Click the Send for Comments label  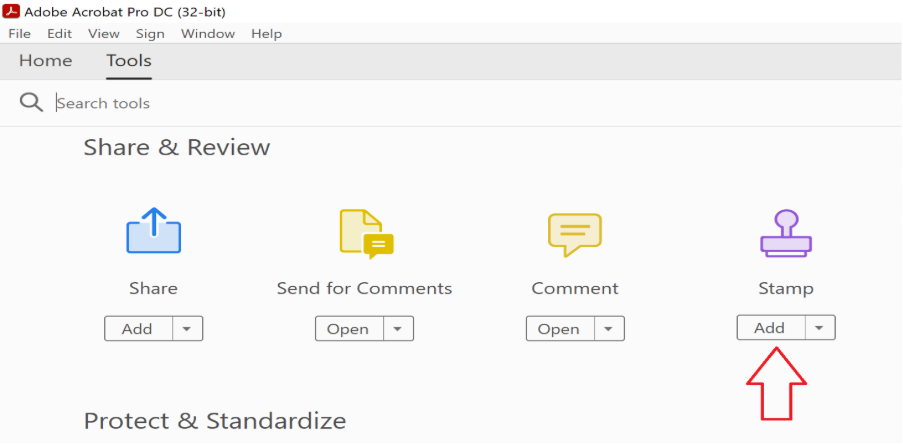tap(365, 288)
